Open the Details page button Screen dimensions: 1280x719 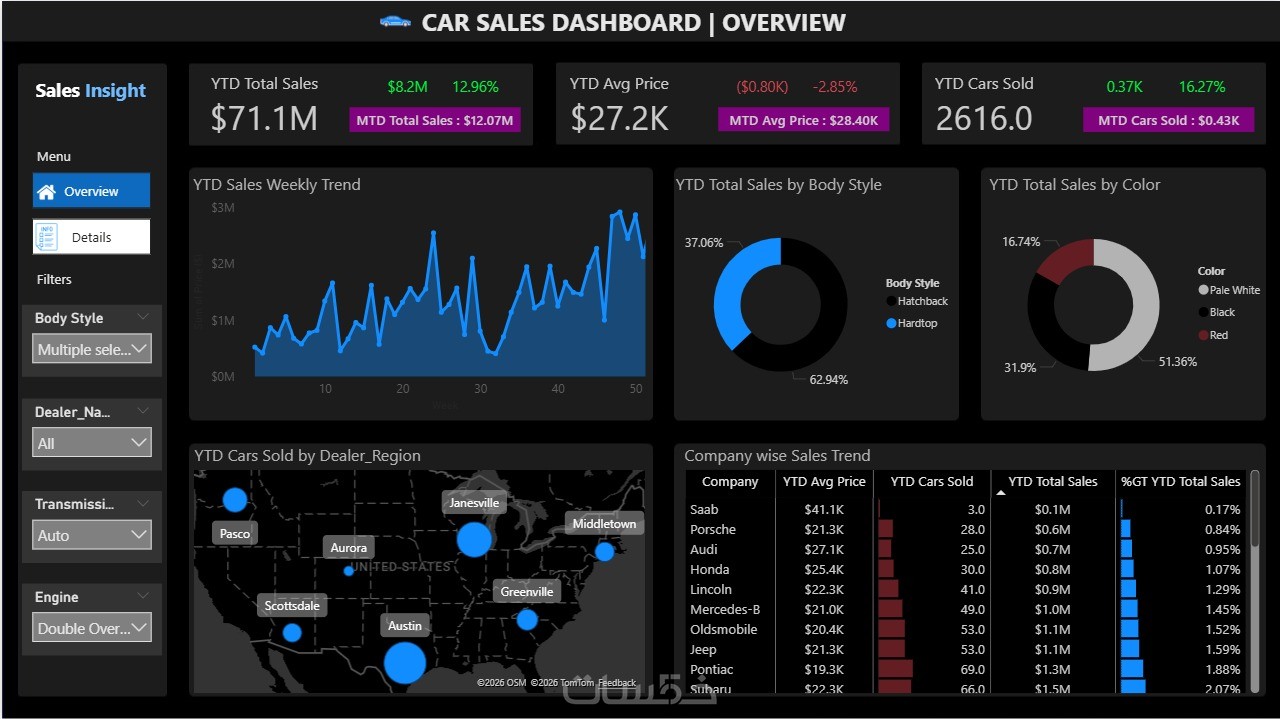tap(91, 237)
